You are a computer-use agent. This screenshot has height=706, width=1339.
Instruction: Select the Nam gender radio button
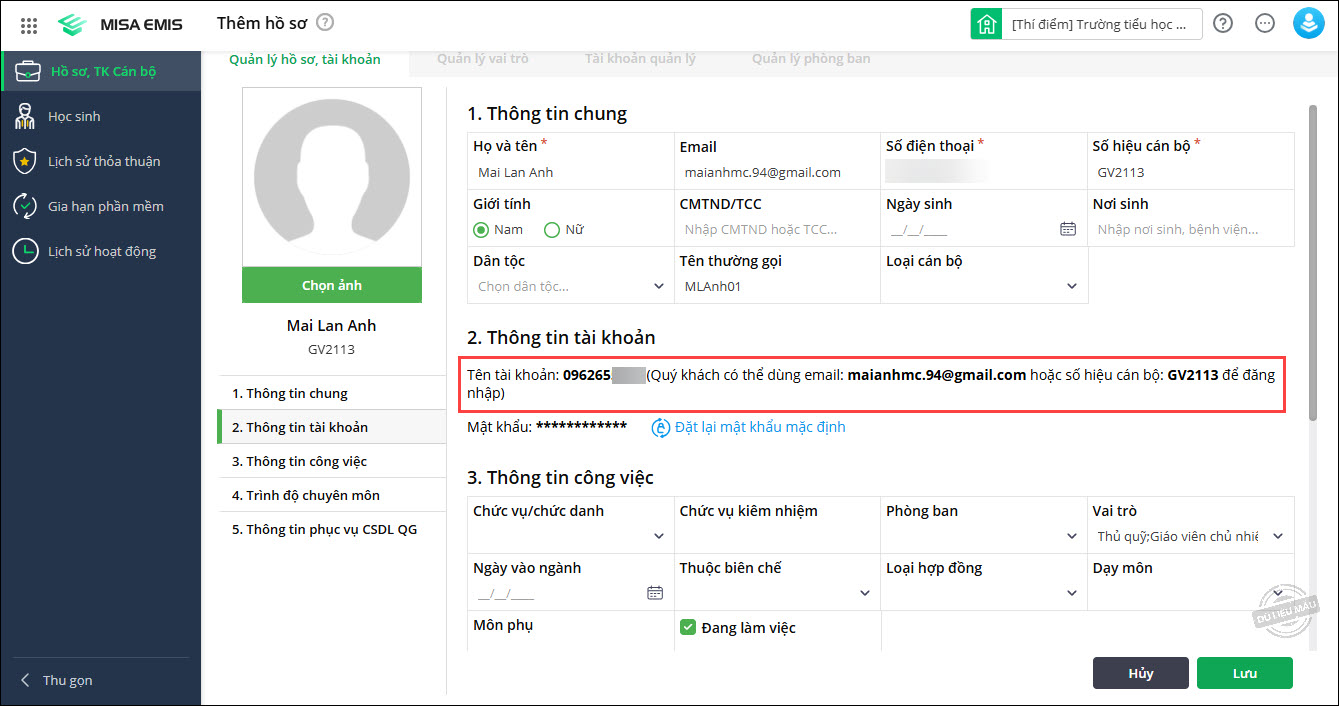481,230
